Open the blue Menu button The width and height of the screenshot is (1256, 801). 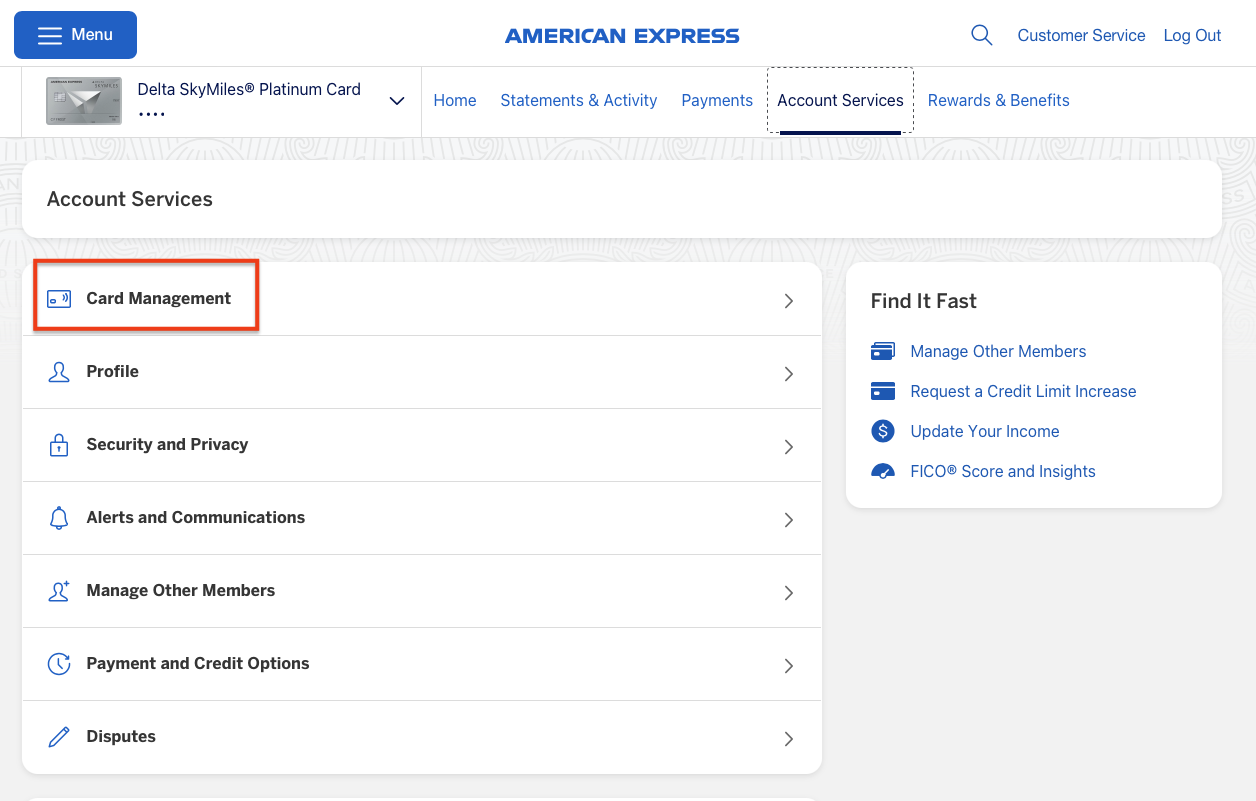pyautogui.click(x=75, y=35)
